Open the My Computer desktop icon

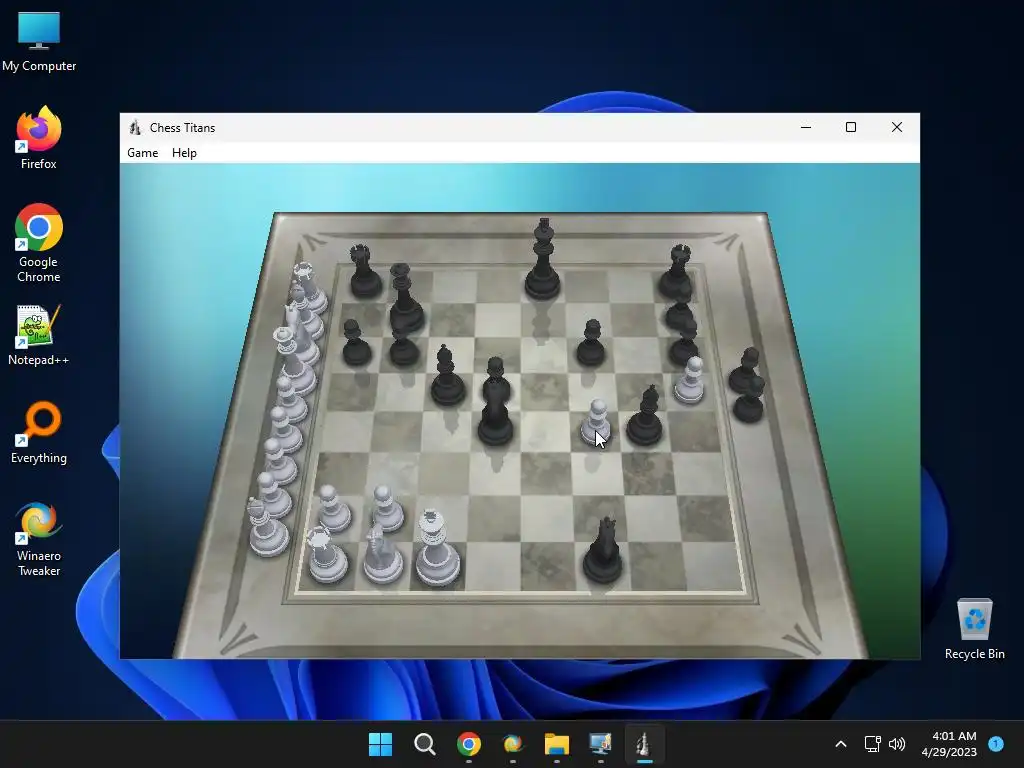(x=39, y=41)
